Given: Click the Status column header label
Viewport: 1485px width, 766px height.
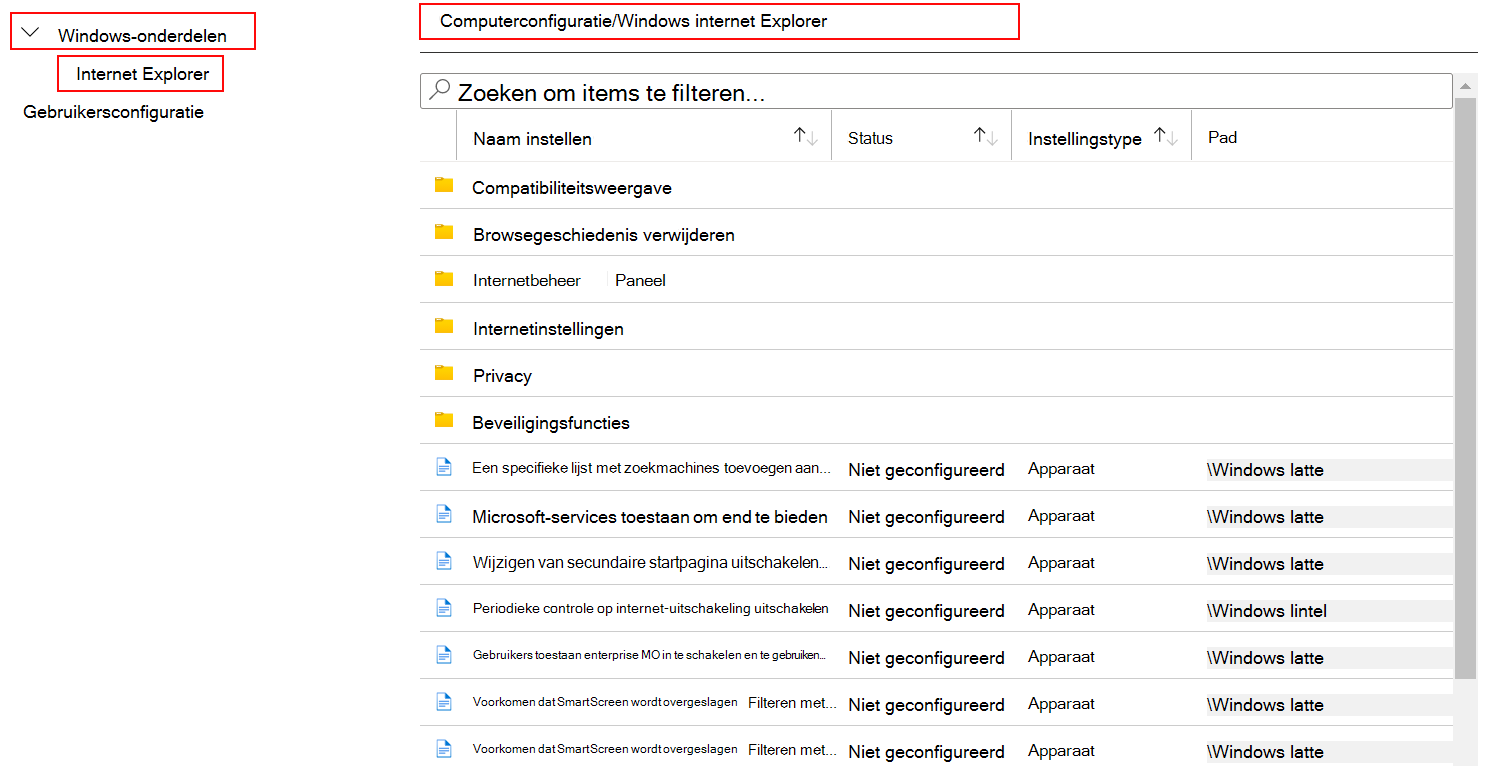Looking at the screenshot, I should coord(870,139).
